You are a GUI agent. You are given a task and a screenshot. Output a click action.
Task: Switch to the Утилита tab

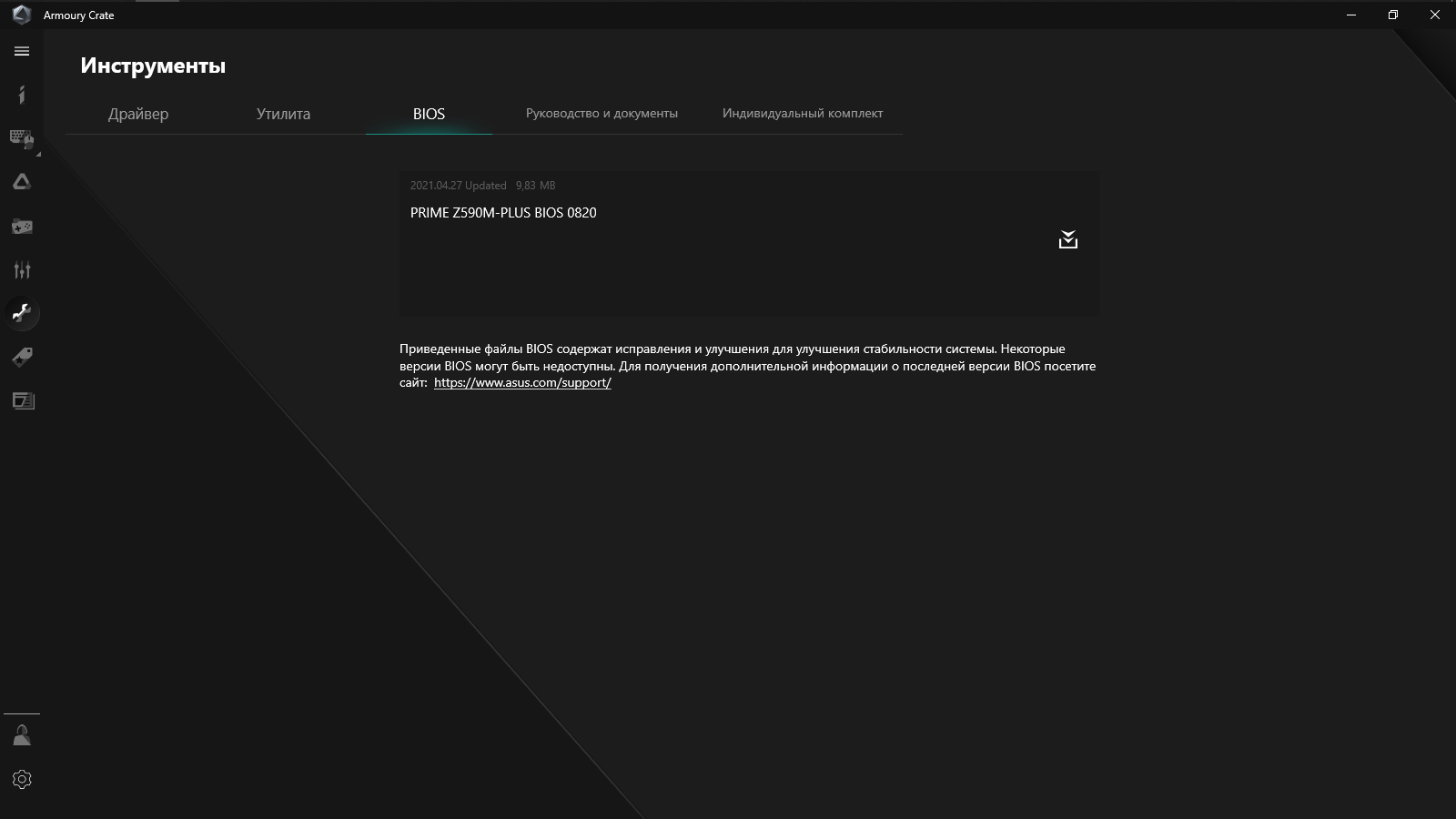coord(283,114)
